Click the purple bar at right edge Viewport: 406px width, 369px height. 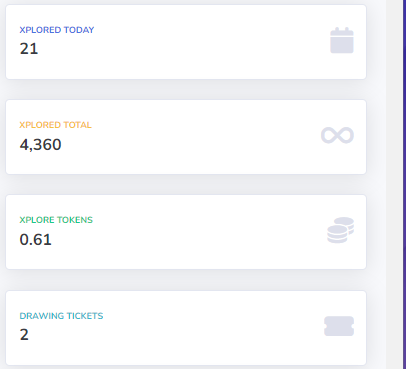coord(404,184)
